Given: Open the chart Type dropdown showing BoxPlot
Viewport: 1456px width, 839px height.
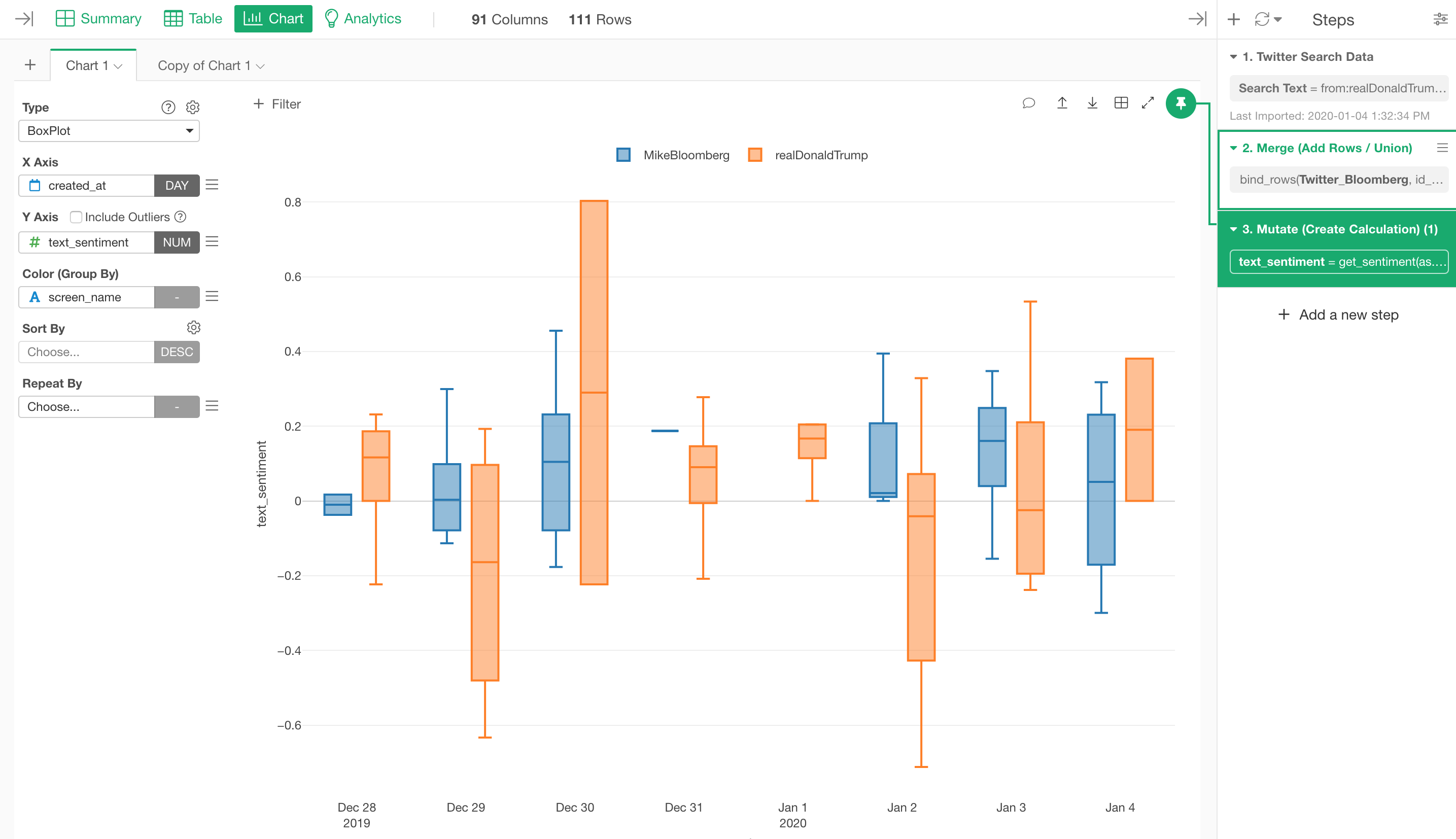Looking at the screenshot, I should 109,131.
